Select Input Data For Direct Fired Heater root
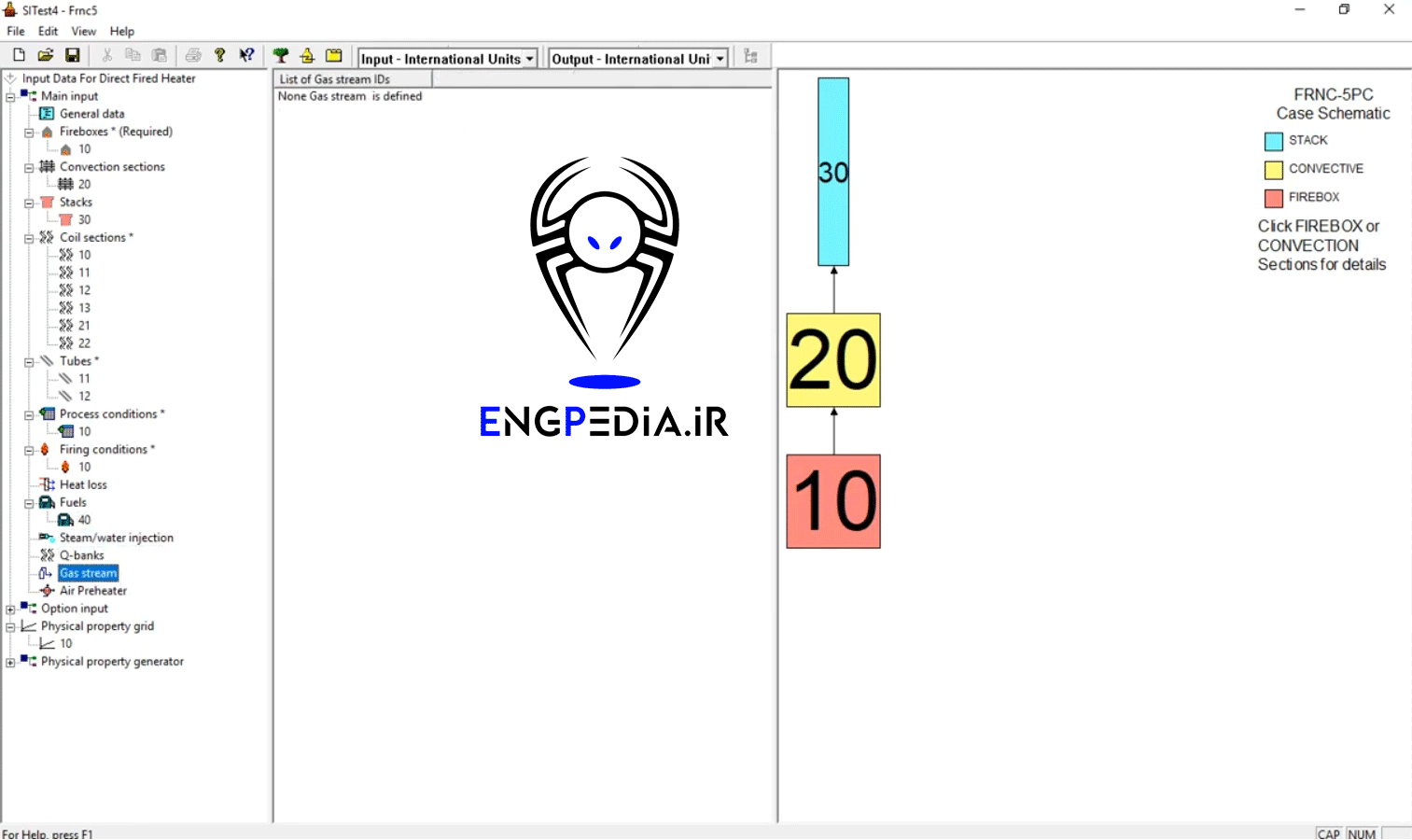 (x=108, y=78)
